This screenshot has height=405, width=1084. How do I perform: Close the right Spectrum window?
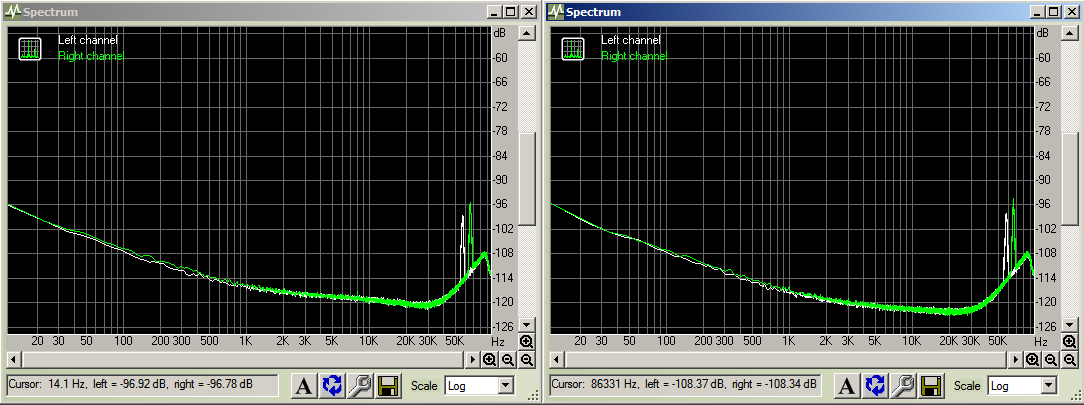click(1072, 12)
